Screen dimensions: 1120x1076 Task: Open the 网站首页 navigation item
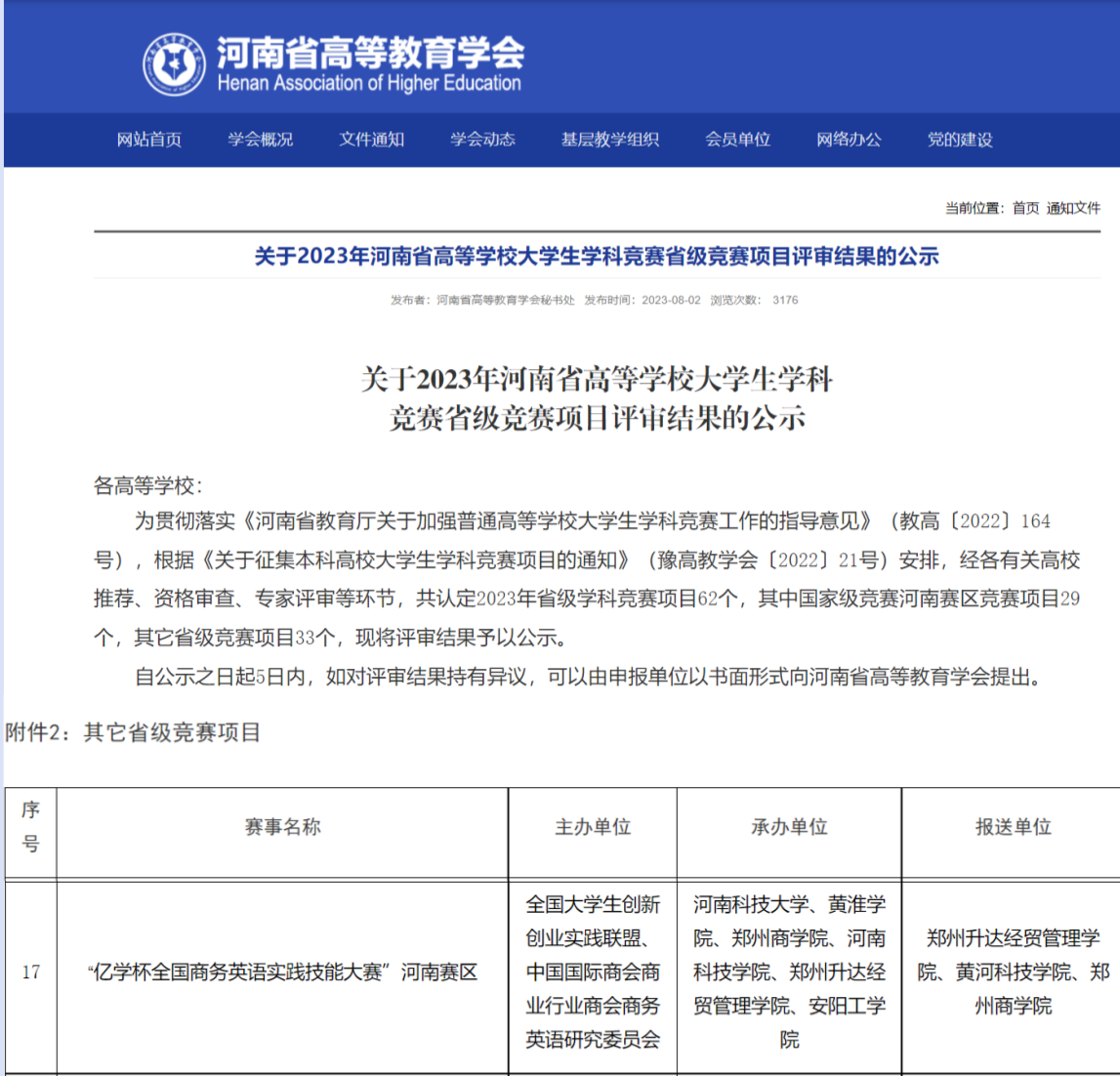click(149, 140)
